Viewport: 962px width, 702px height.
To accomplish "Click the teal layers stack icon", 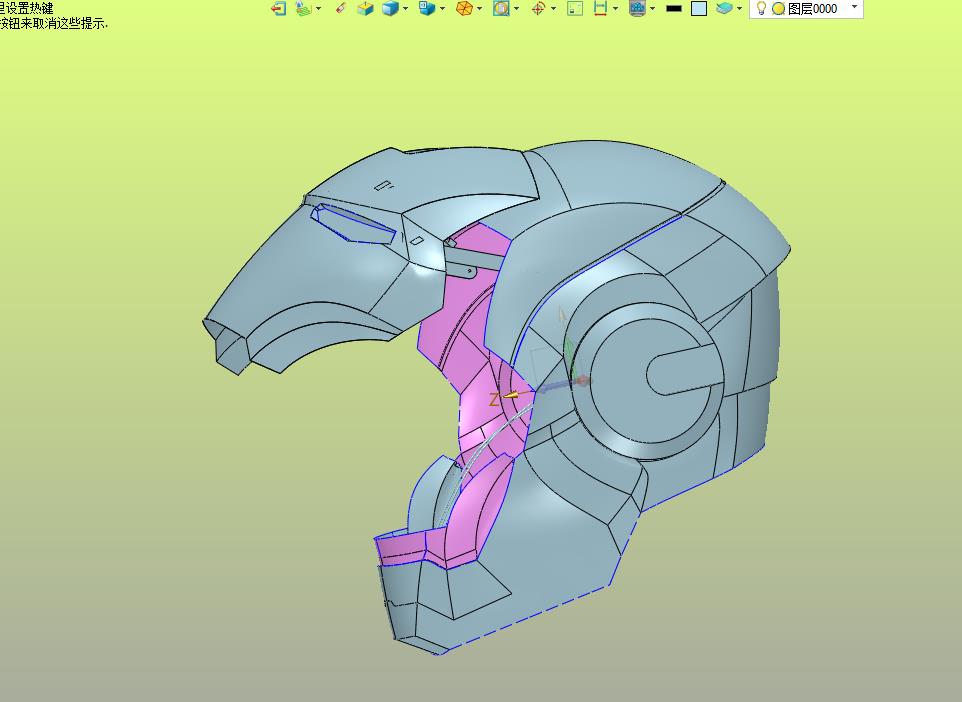I will coord(725,9).
